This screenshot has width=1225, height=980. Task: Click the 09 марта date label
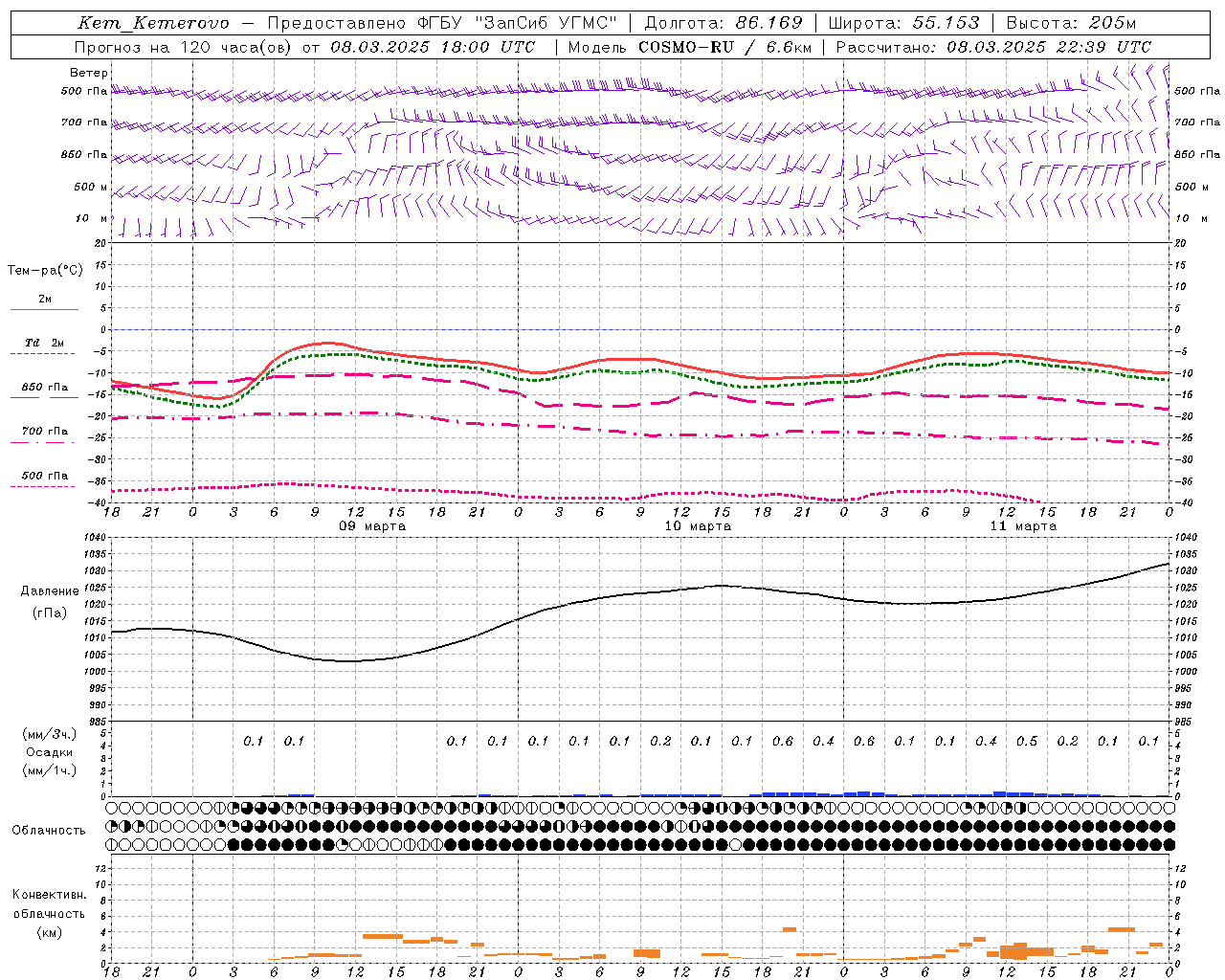372,526
